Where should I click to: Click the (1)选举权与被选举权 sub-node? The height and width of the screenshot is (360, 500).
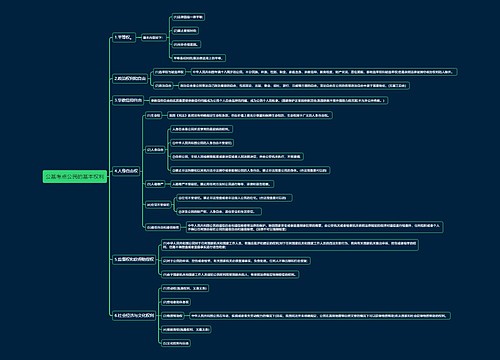[169, 72]
